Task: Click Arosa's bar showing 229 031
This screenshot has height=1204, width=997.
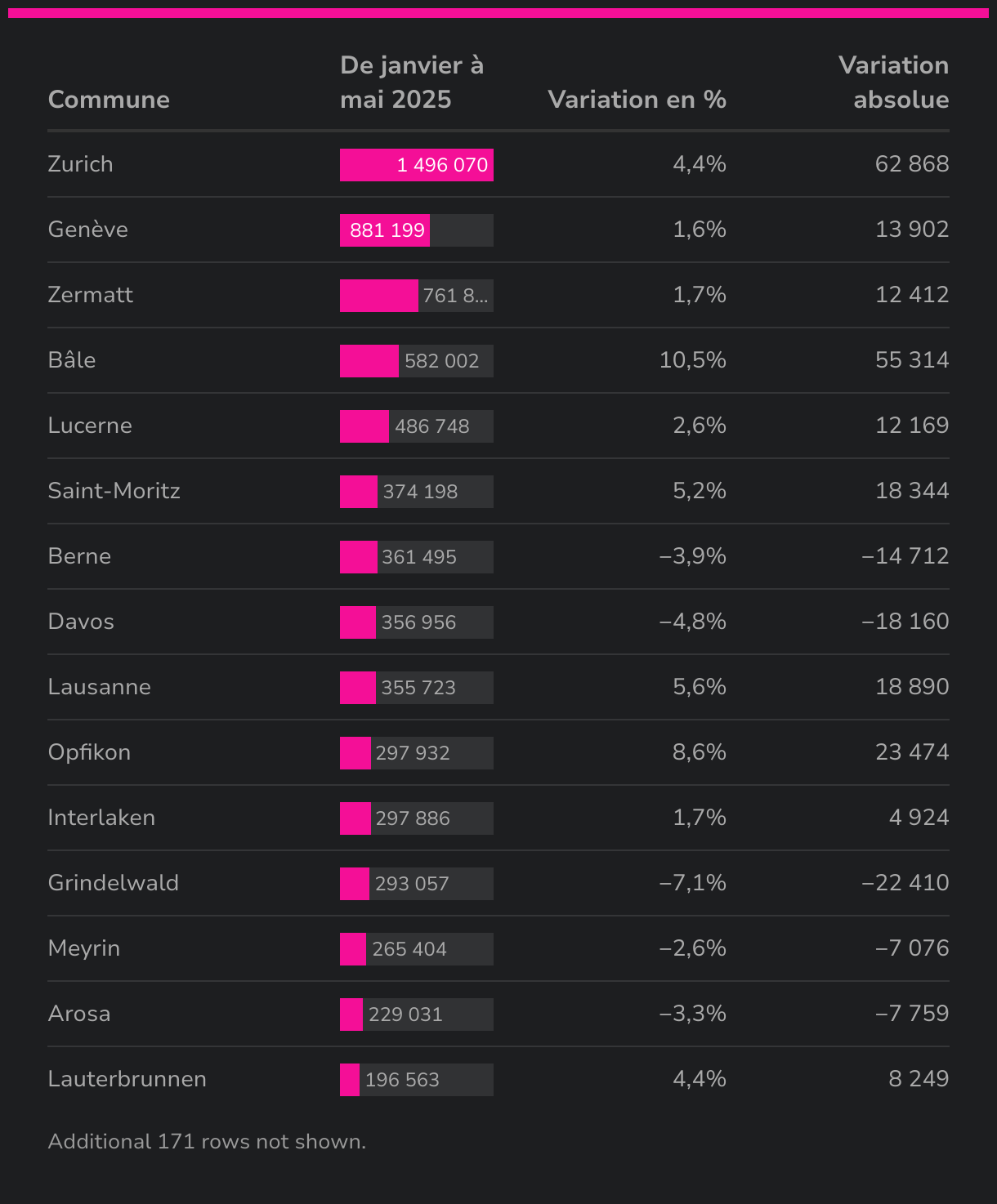Action: (417, 1014)
